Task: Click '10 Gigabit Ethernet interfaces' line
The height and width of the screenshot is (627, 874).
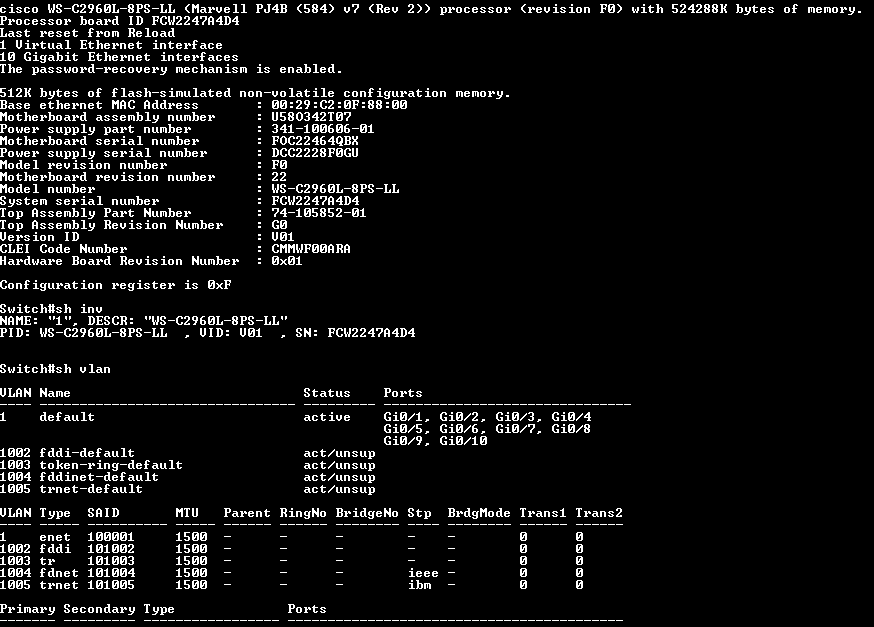Action: coord(119,57)
